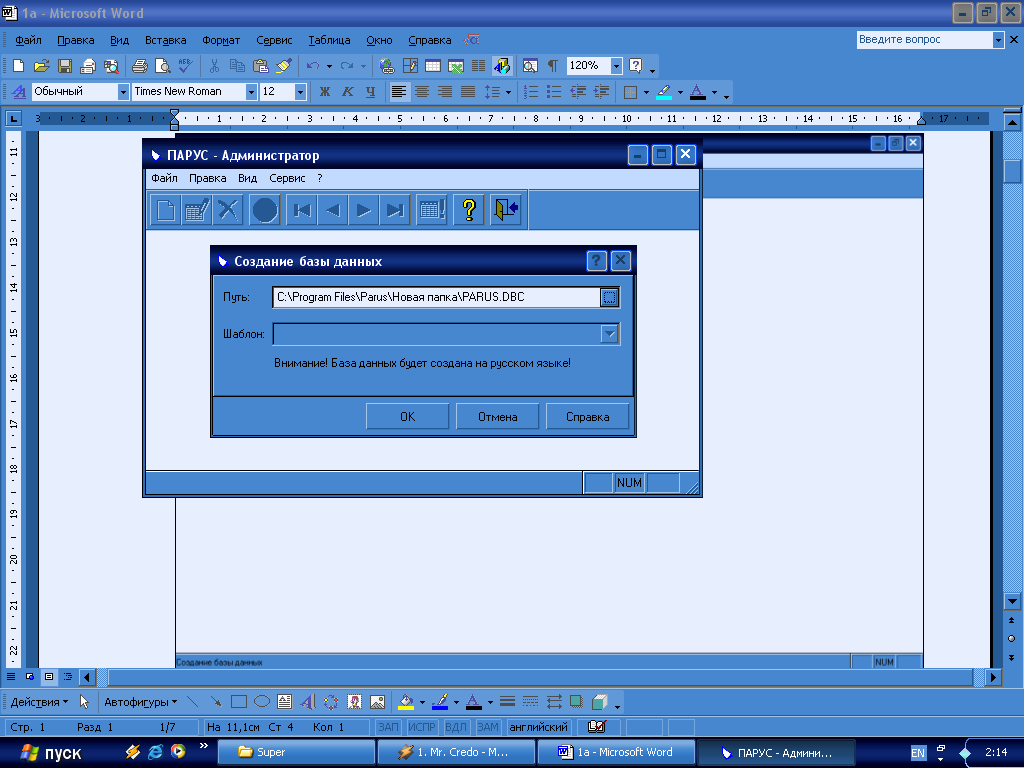Jump to last record in PARUS toolbar
The height and width of the screenshot is (768, 1024).
pyautogui.click(x=395, y=210)
